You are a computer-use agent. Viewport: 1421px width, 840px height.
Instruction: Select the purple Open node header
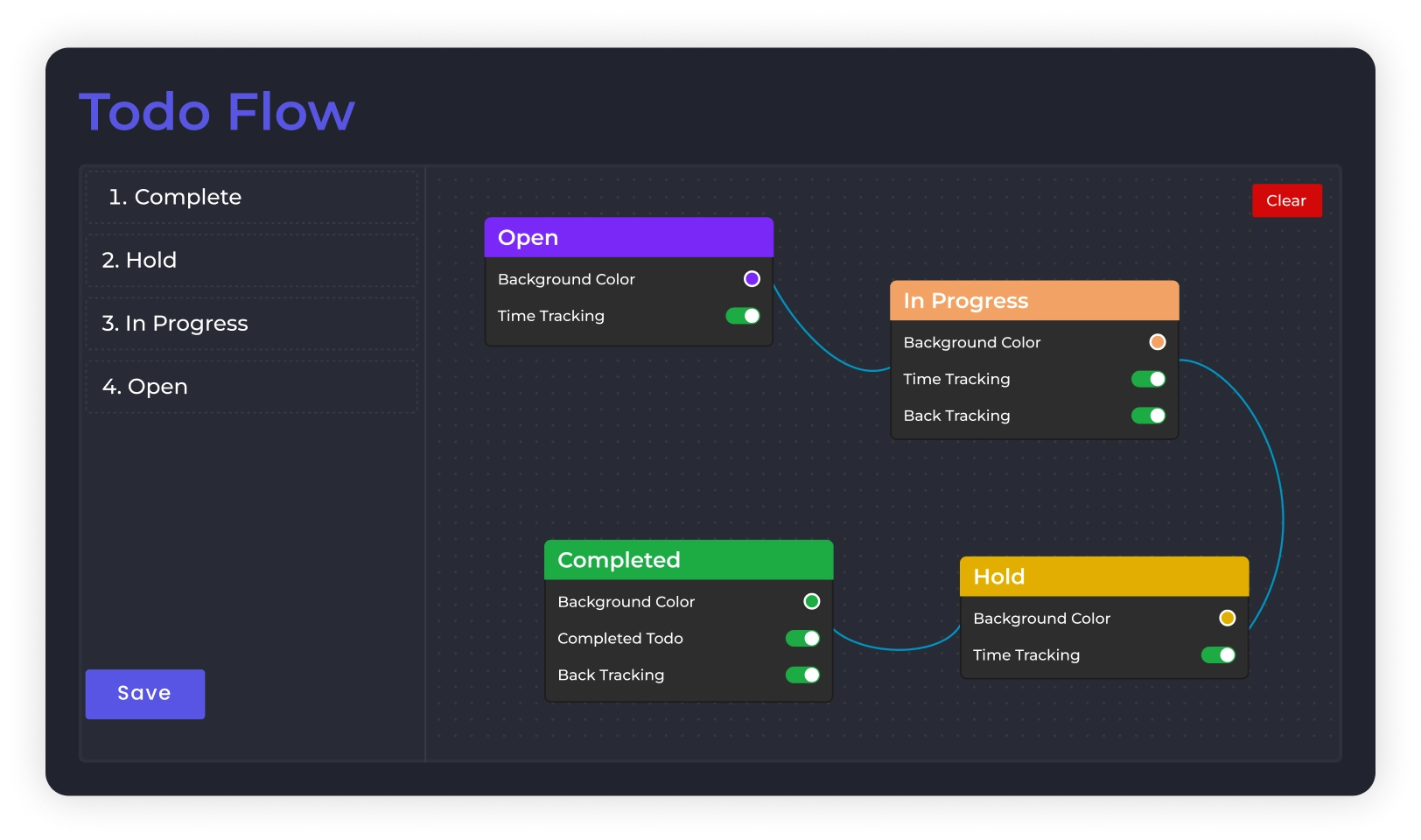click(x=628, y=237)
